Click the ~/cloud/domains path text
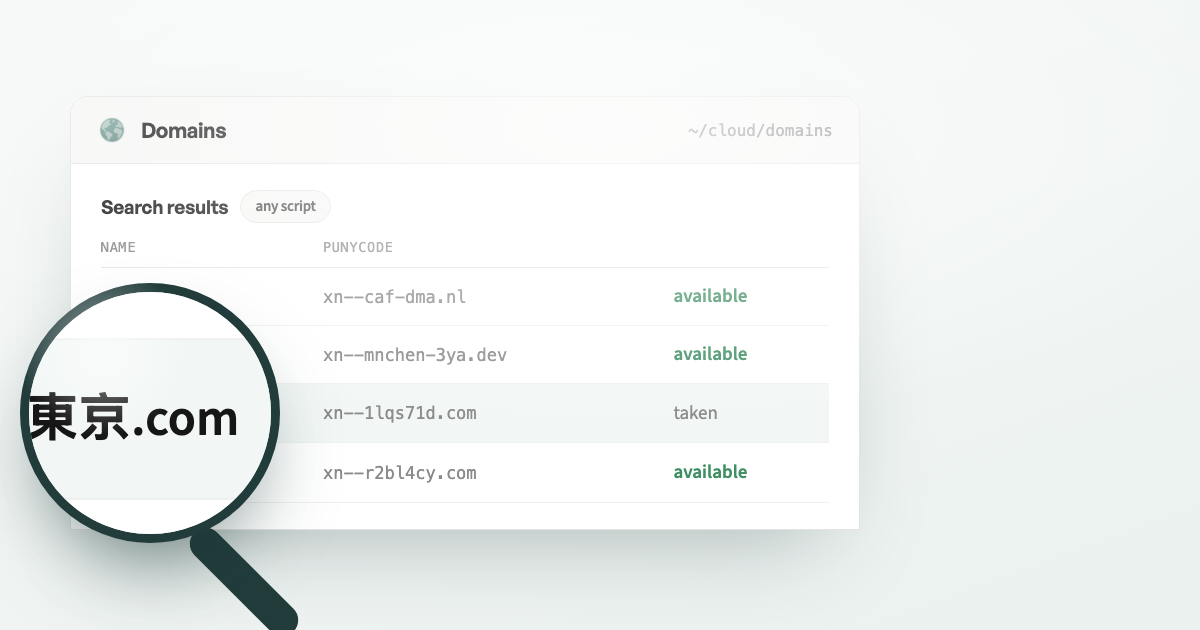 coord(760,131)
